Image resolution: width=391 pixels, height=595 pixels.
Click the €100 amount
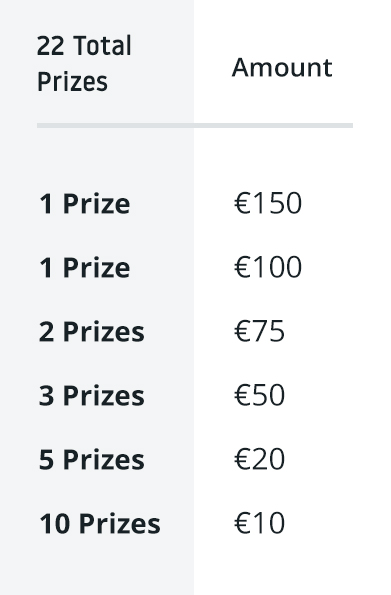[x=268, y=267]
